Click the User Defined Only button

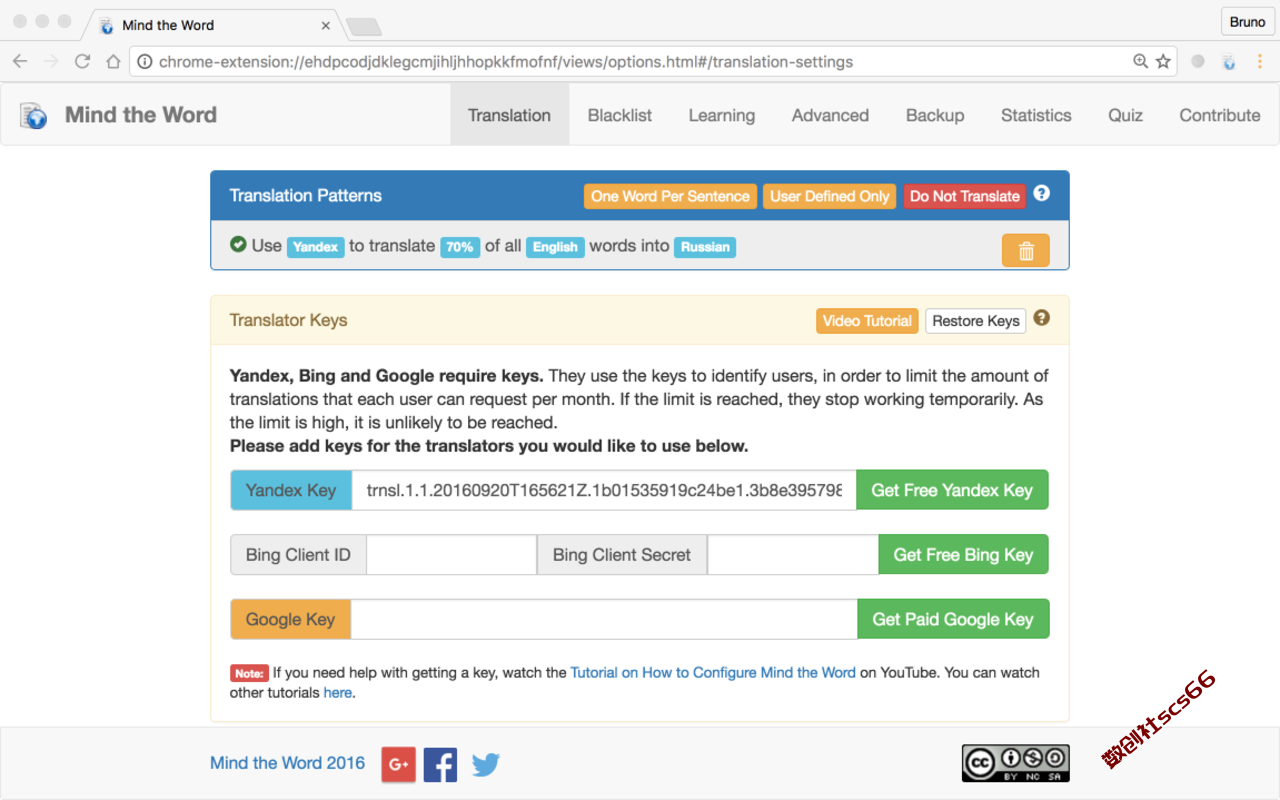coord(830,196)
